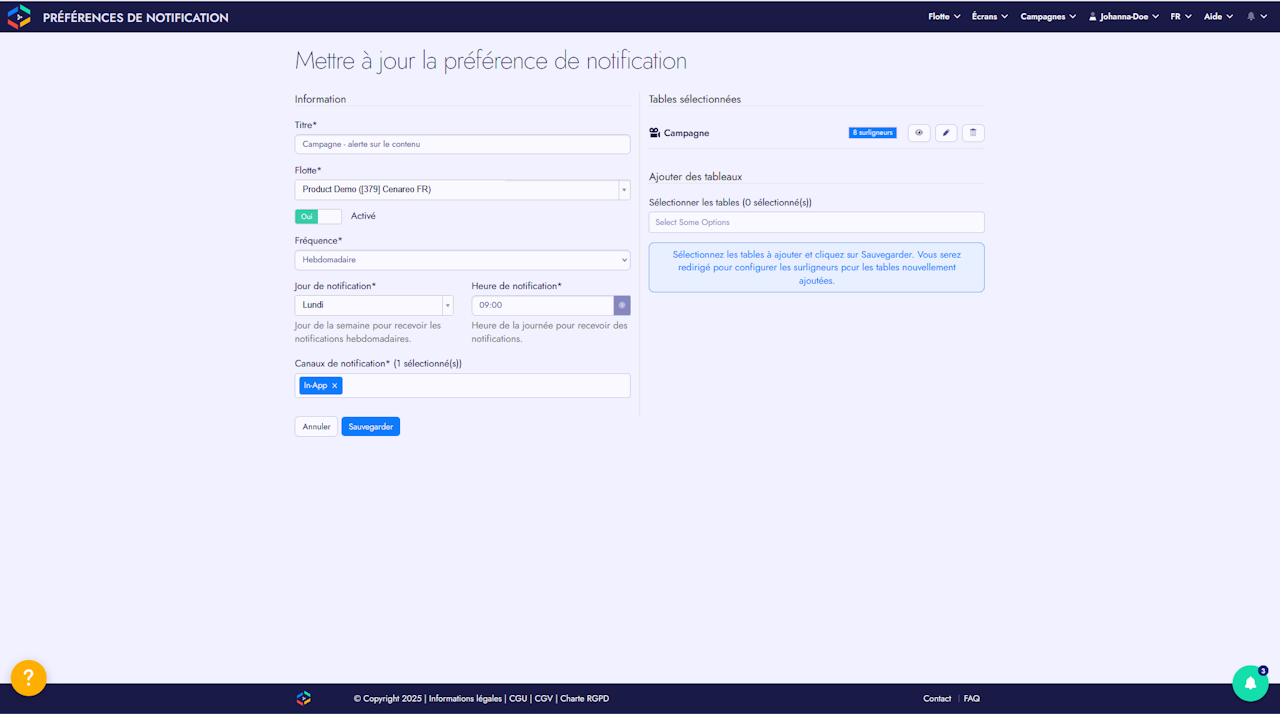
Task: Open the Fréquence dropdown
Action: tap(462, 260)
